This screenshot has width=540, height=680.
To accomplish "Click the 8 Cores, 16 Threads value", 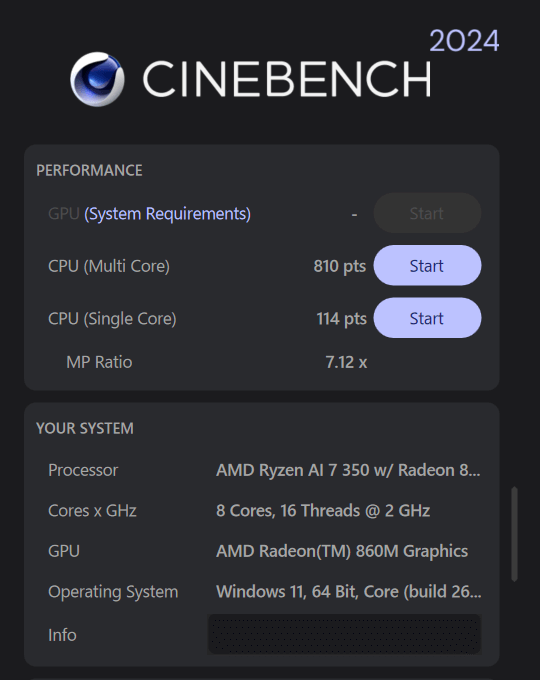I will 323,510.
